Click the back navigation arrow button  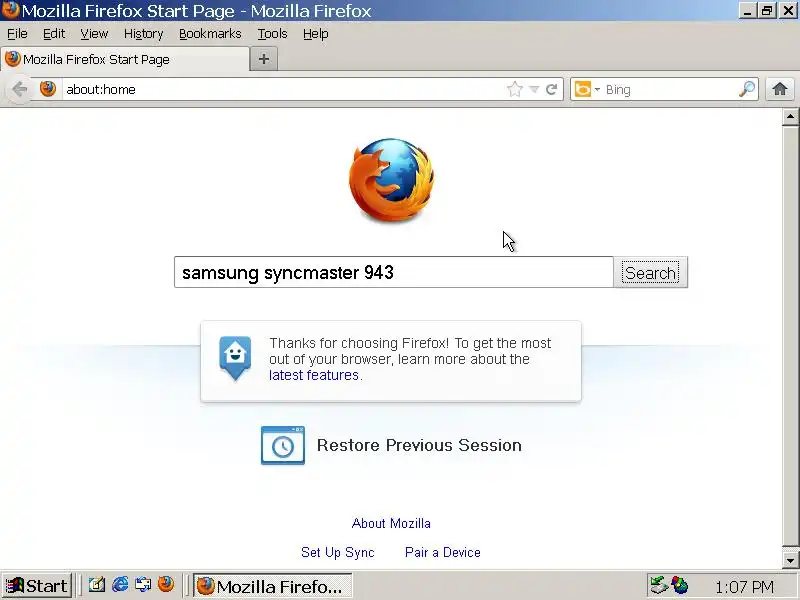[x=19, y=89]
